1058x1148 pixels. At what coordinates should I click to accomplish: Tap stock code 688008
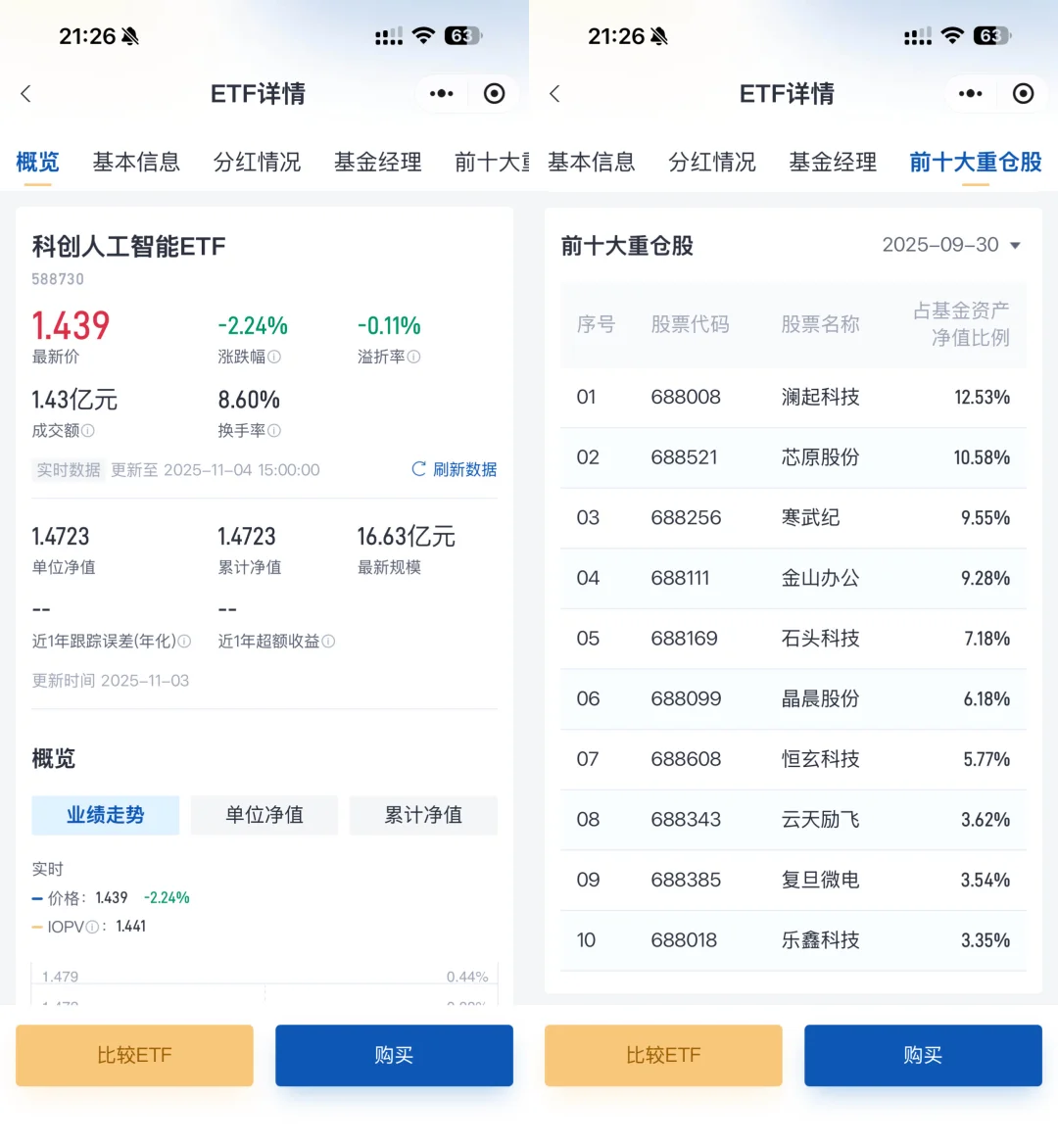pyautogui.click(x=686, y=397)
